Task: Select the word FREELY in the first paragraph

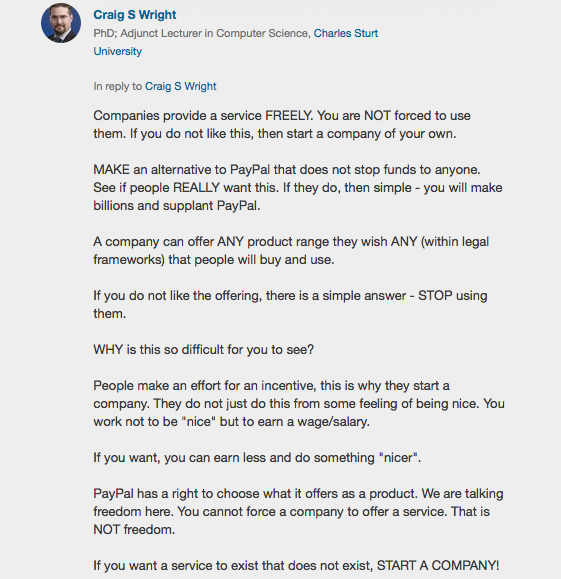Action: tap(289, 116)
